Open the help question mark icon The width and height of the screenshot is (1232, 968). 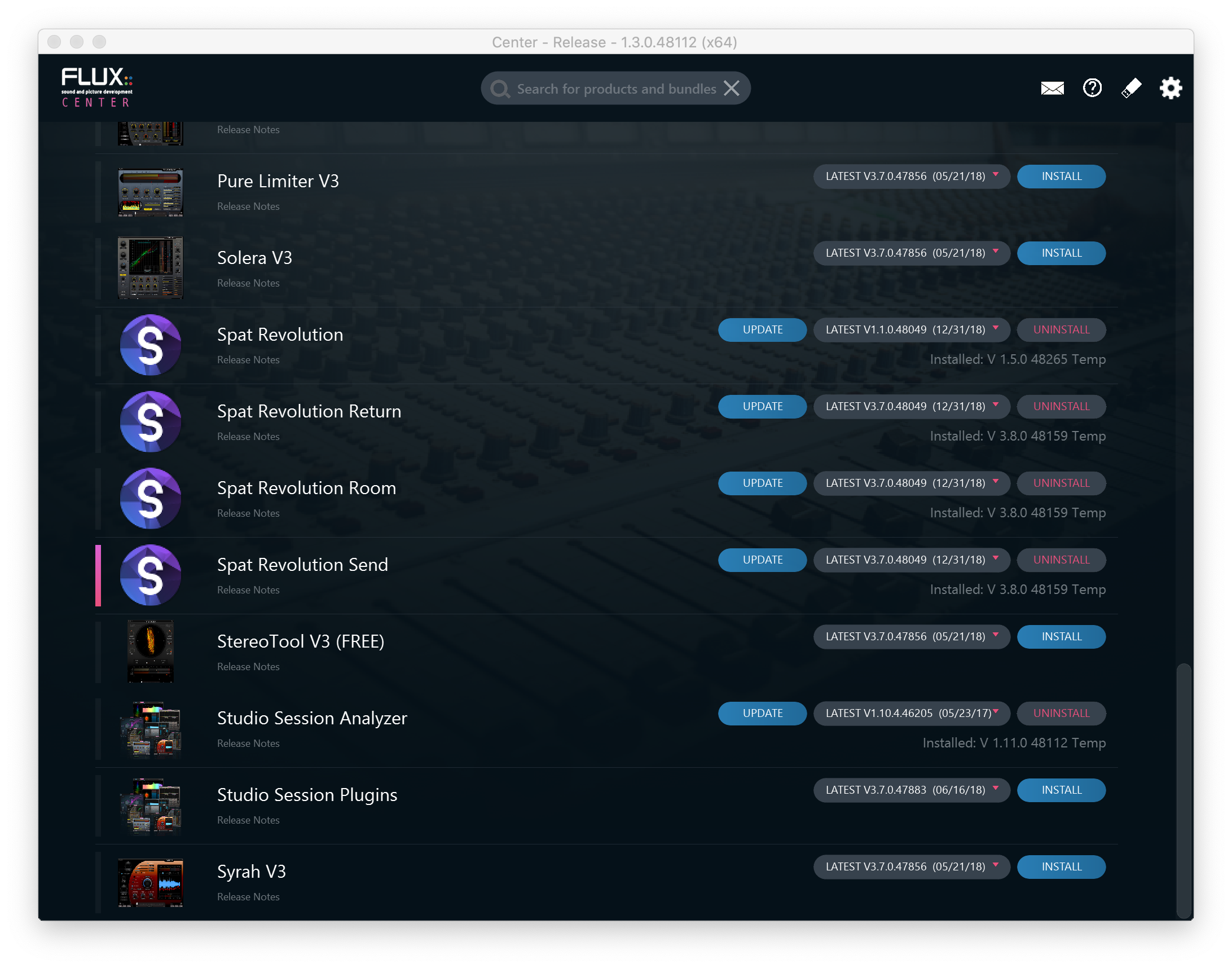pyautogui.click(x=1092, y=89)
